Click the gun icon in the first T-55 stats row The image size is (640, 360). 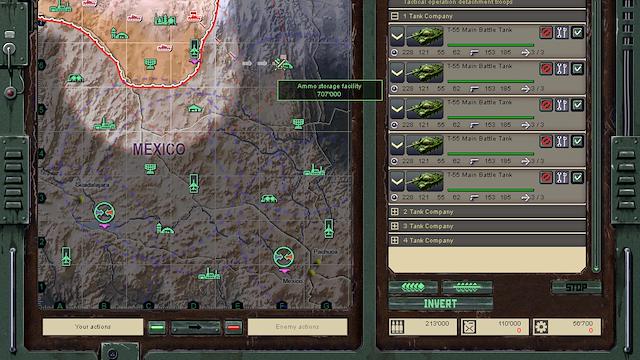pyautogui.click(x=474, y=53)
